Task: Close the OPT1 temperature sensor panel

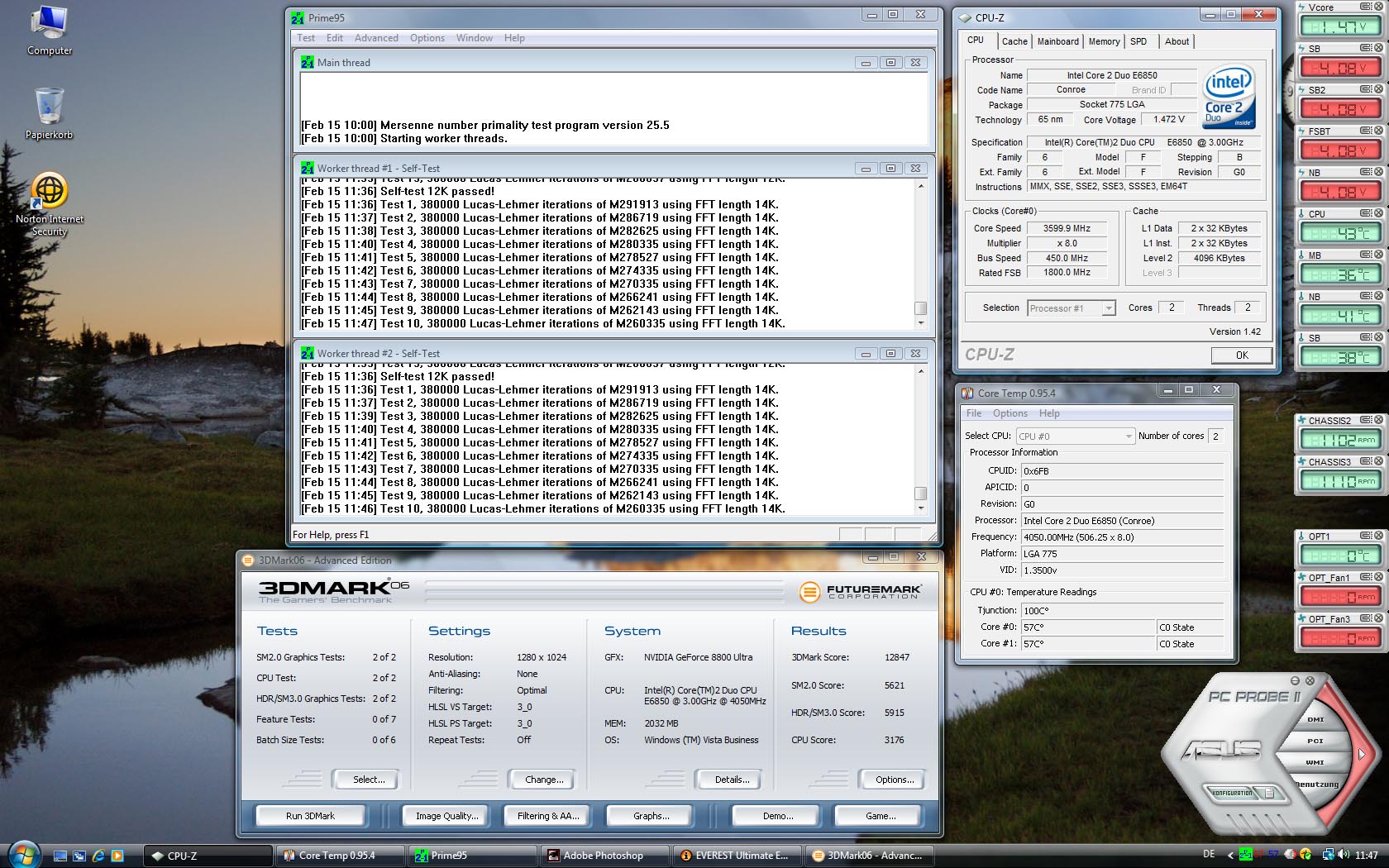Action: [x=1378, y=536]
